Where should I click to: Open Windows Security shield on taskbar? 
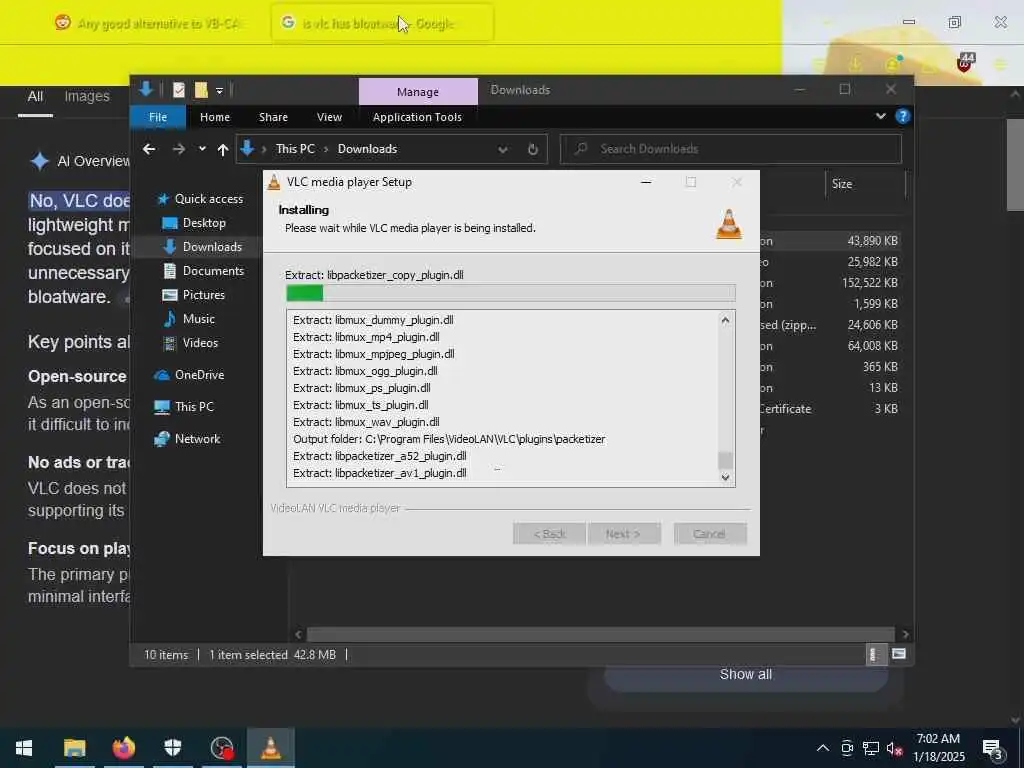click(172, 748)
